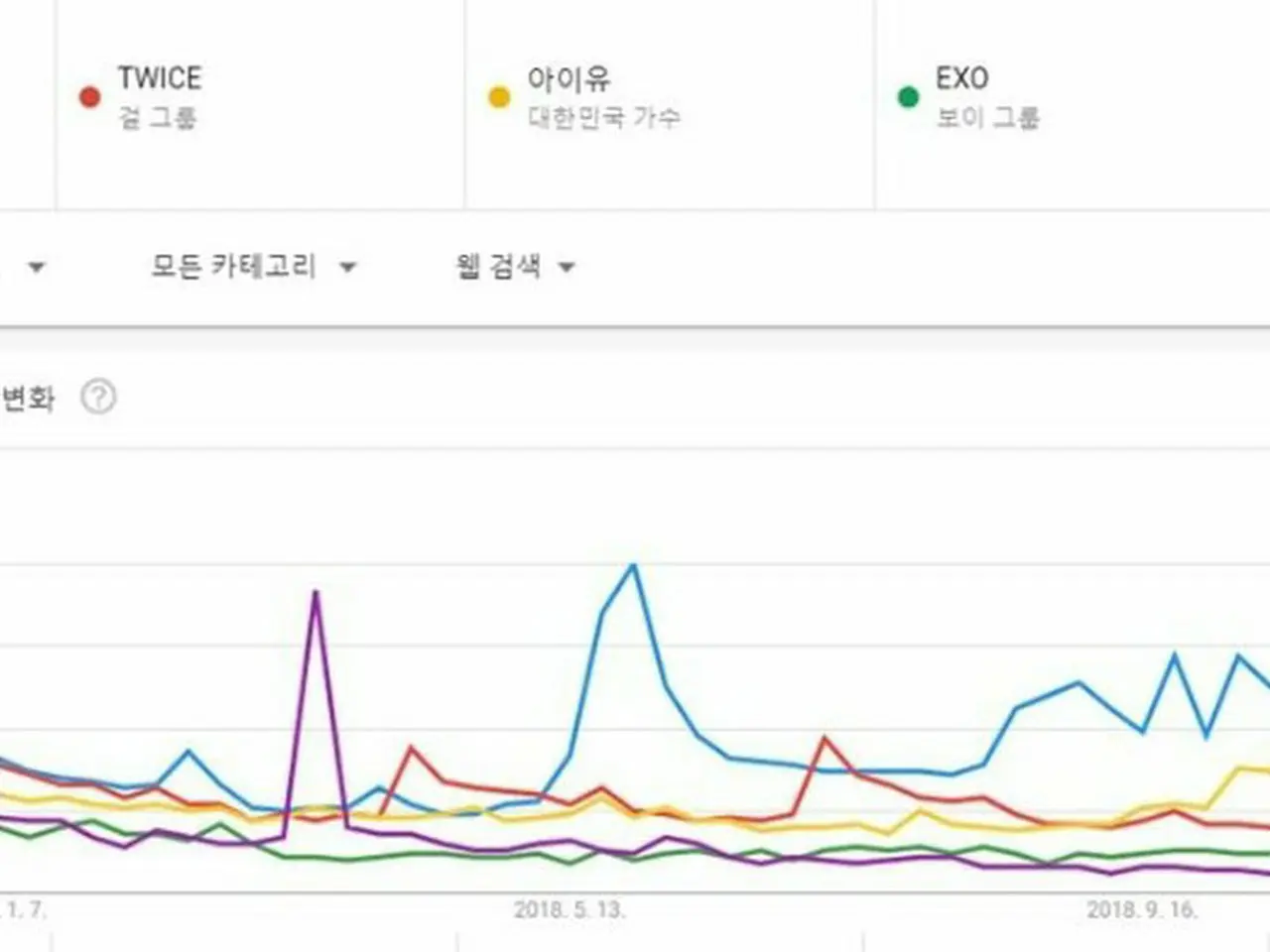Click the green EXO color dot
This screenshot has height=952, width=1270.
pos(908,97)
